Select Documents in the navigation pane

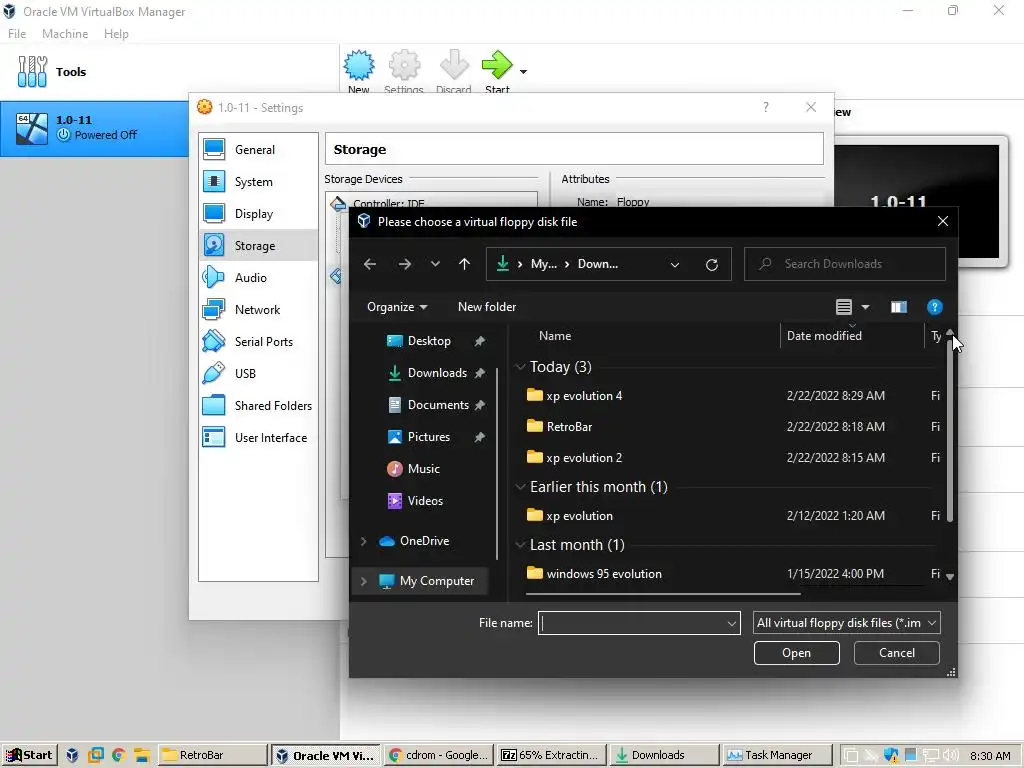click(438, 405)
